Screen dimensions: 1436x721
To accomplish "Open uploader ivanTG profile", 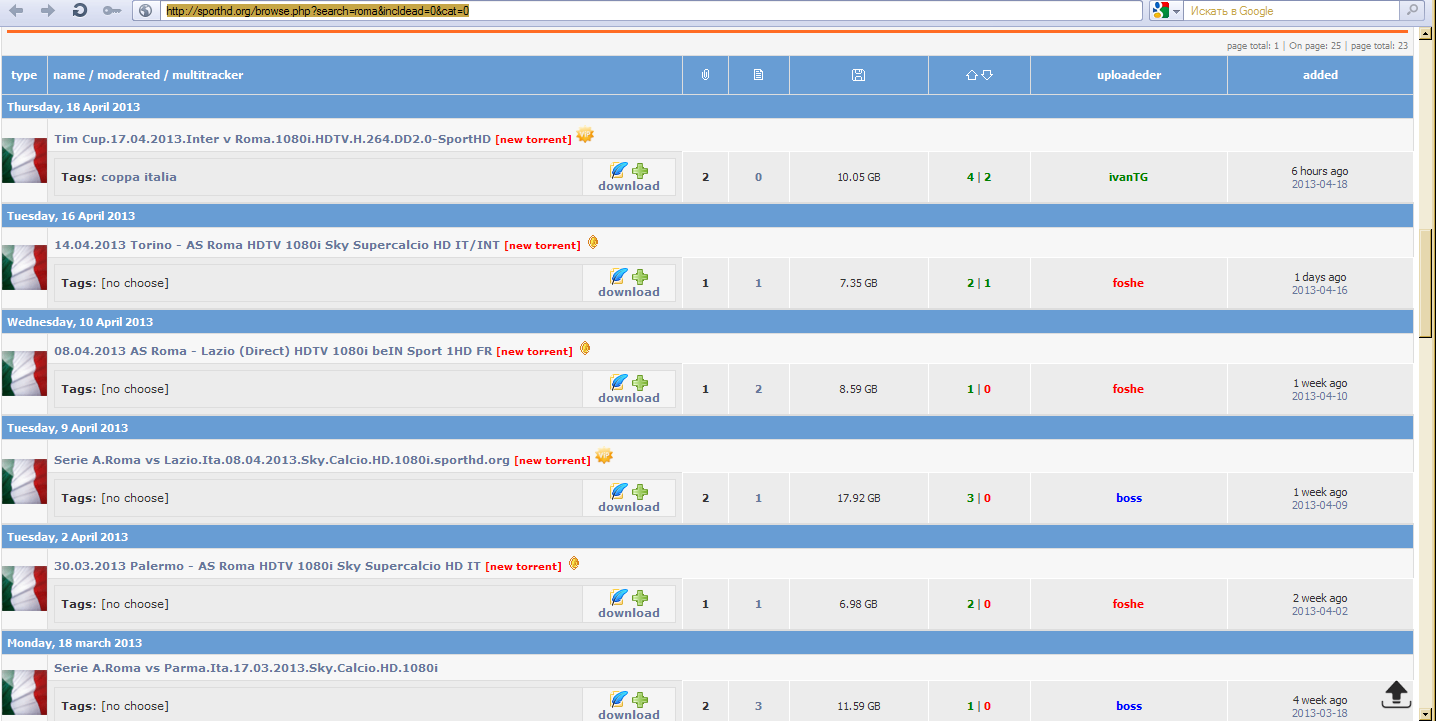I will pos(1129,177).
